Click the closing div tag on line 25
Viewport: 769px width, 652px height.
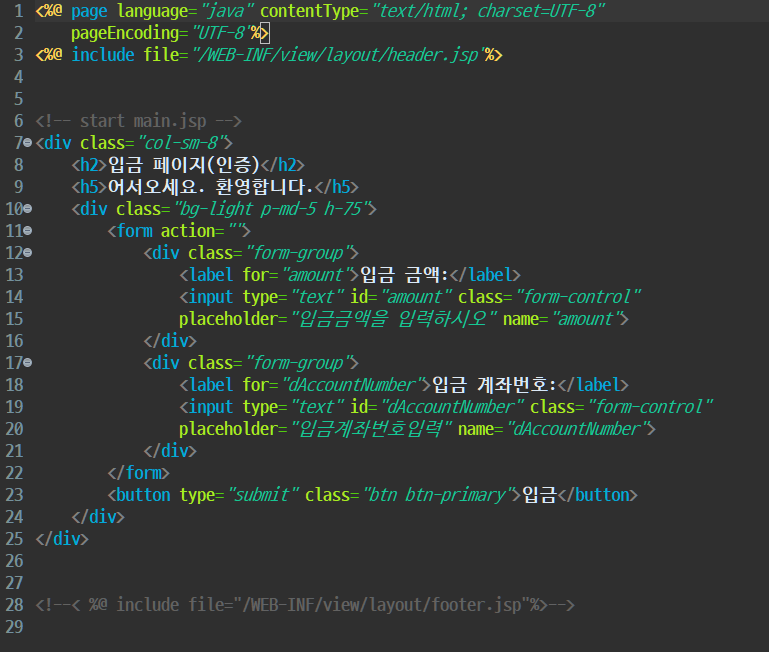[x=62, y=539]
